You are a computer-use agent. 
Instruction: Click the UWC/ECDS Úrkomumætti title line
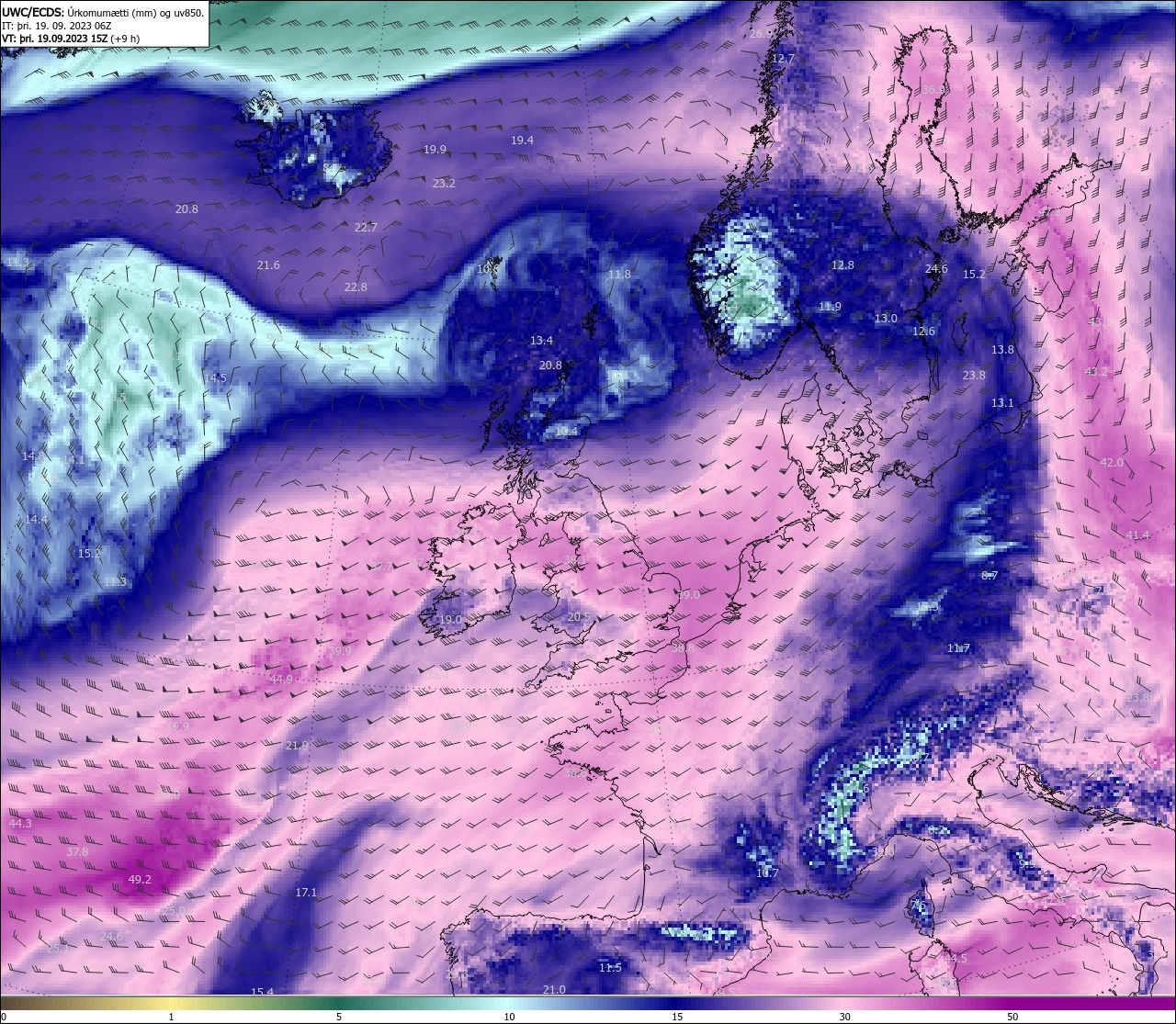tap(103, 12)
